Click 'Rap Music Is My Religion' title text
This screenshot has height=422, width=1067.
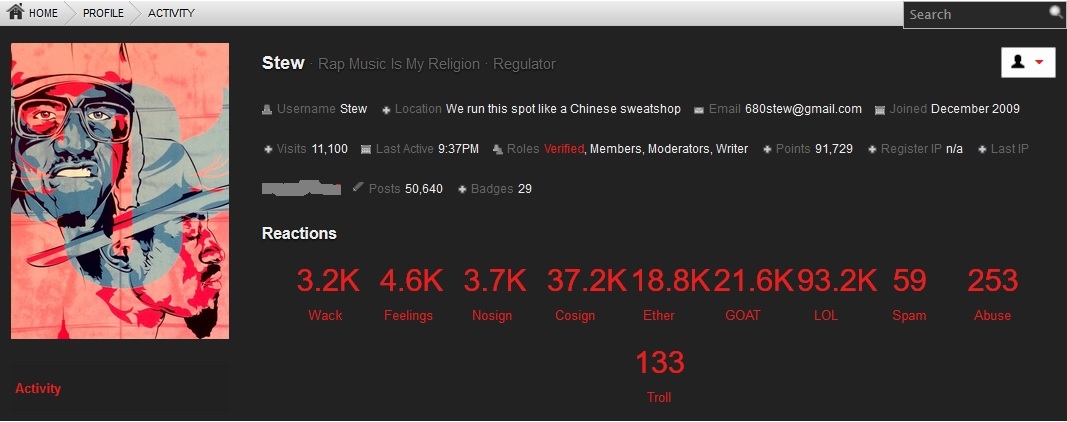coord(399,64)
